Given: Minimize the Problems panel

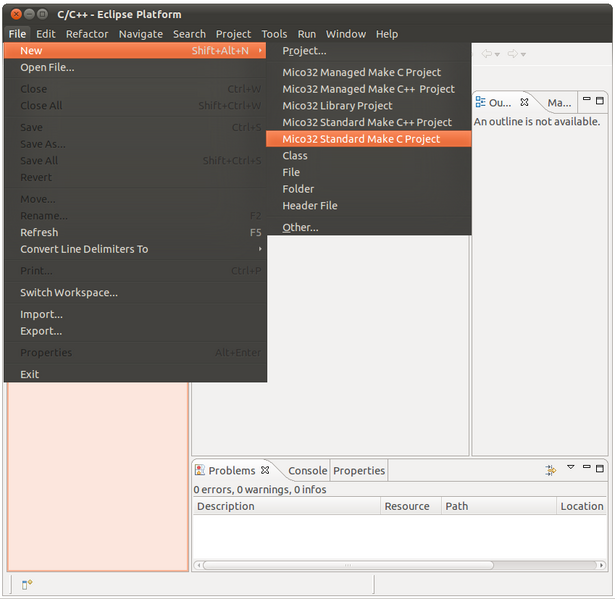Looking at the screenshot, I should (x=586, y=467).
